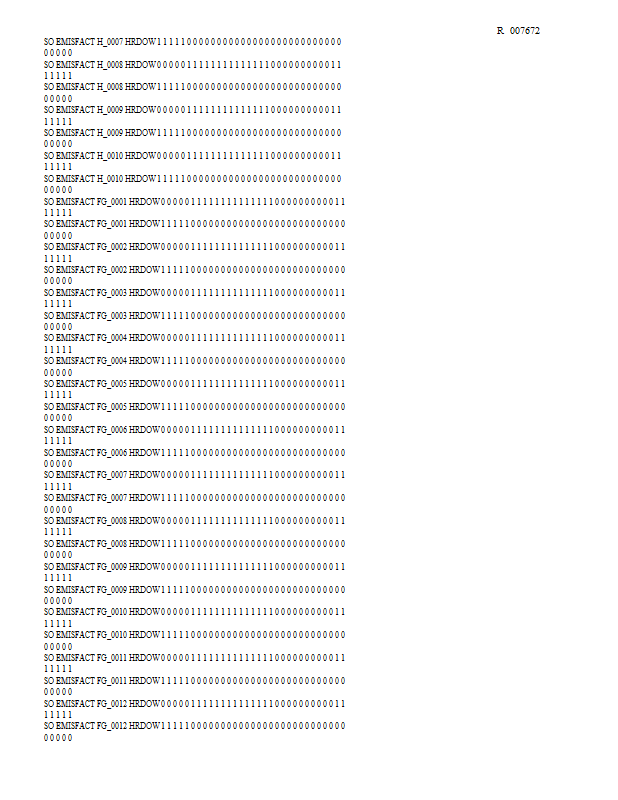This screenshot has height=800, width=618.
Task: Select the H_0007 HRDOW line beginning 11111
Action: (193, 47)
